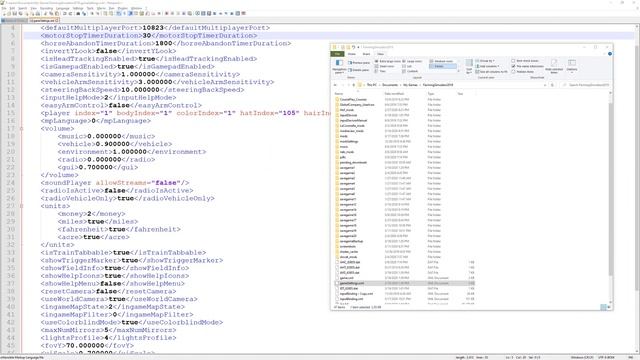Choose Details layout in Explorer ribbon
Viewport: 640px width, 360px height.
coord(443,66)
